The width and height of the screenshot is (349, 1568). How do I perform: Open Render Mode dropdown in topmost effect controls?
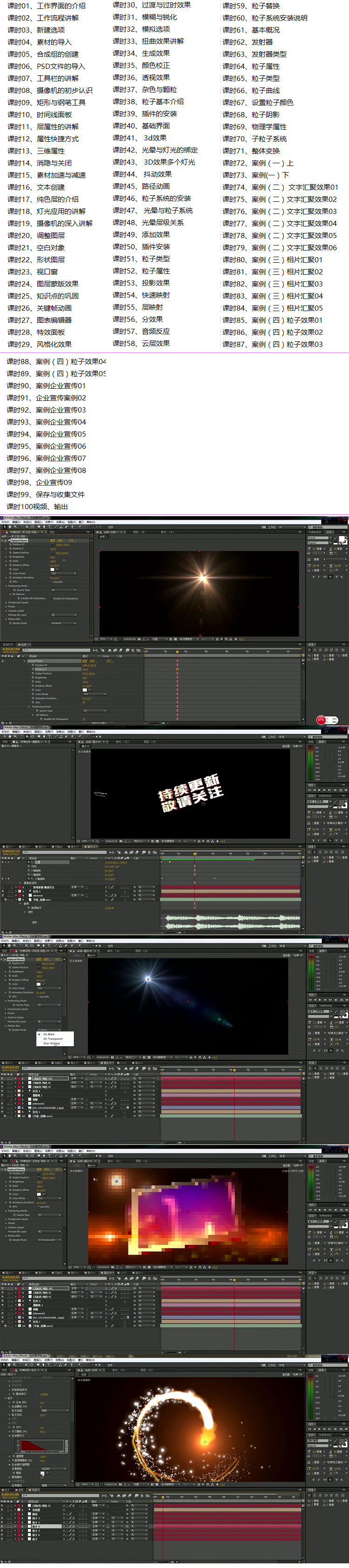pyautogui.click(x=63, y=623)
